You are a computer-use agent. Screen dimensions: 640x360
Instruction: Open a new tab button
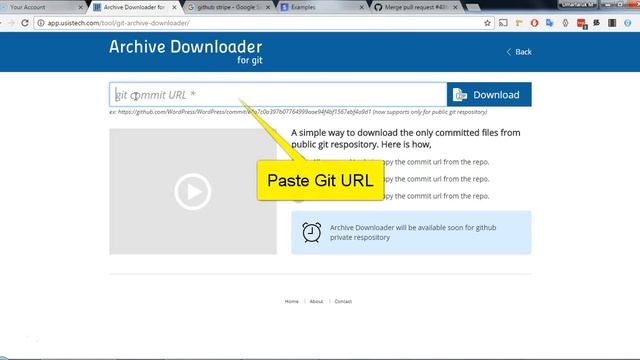(473, 7)
